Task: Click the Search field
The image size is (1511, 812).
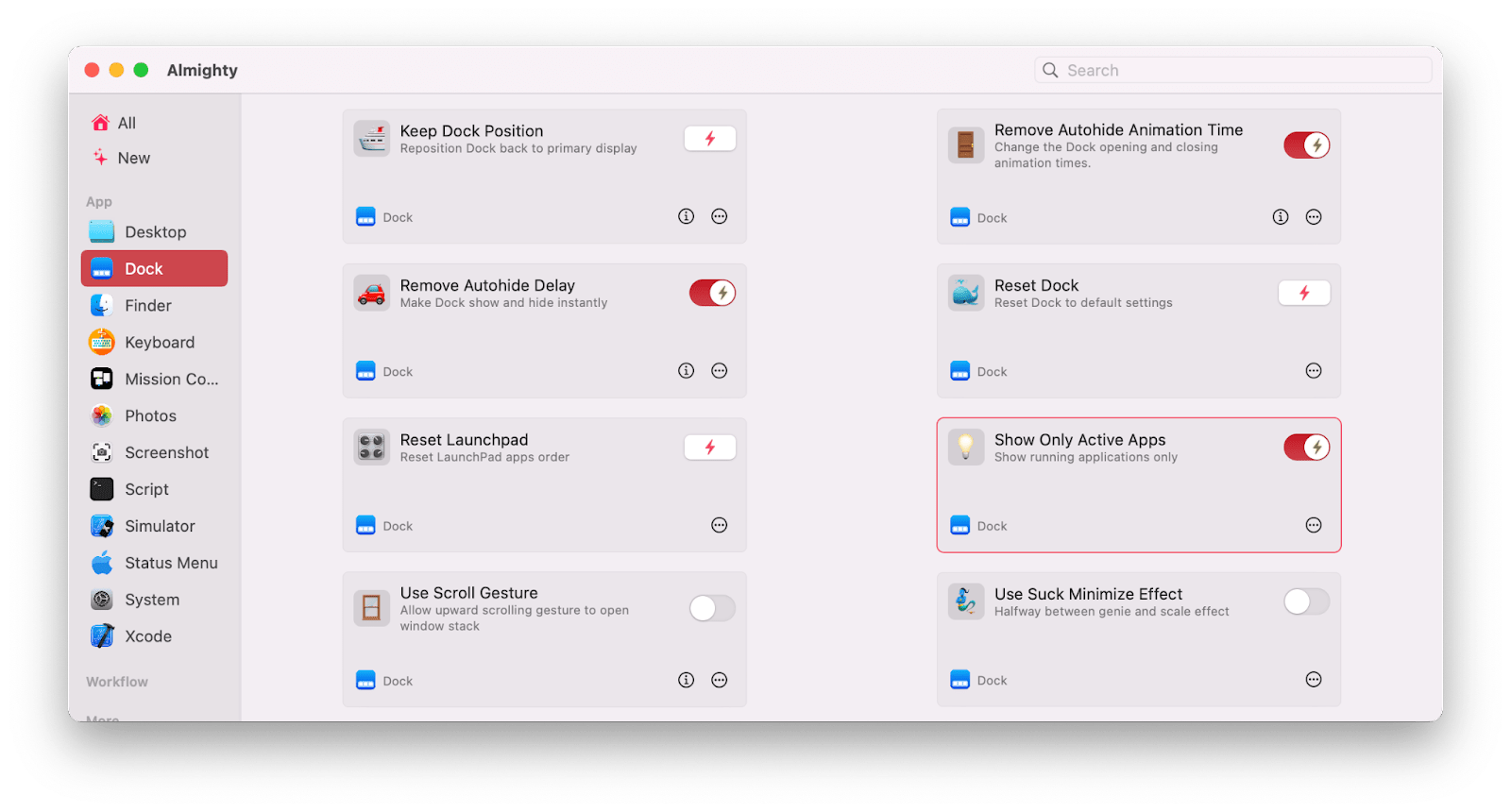Action: (1233, 70)
